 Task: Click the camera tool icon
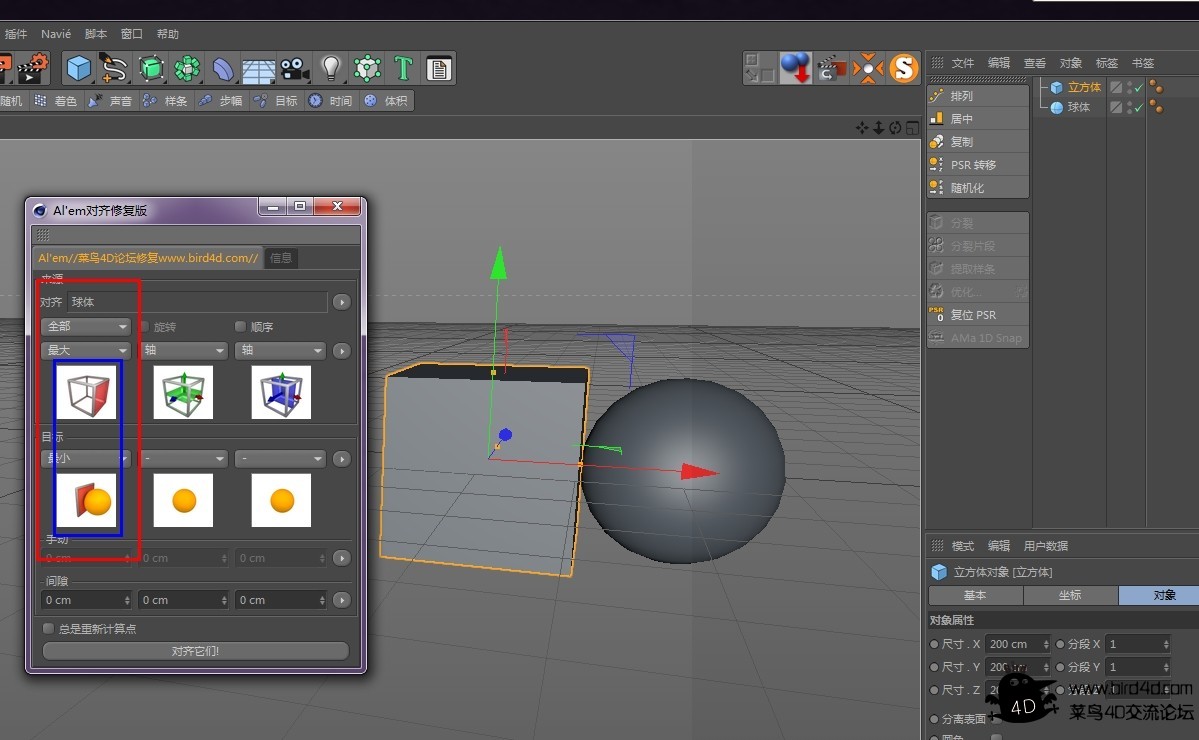[x=294, y=68]
